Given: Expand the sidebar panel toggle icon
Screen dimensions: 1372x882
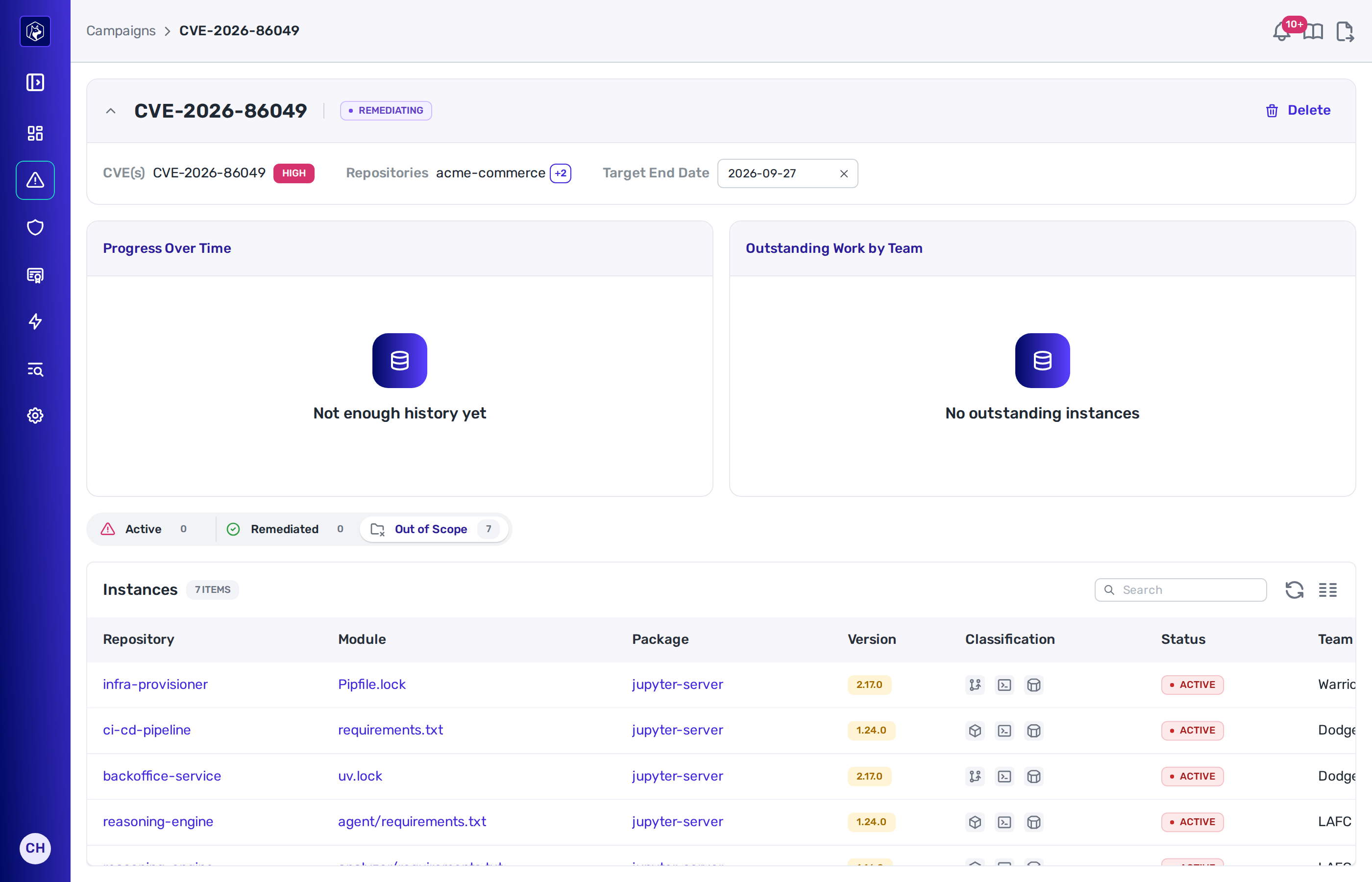Looking at the screenshot, I should coord(35,82).
